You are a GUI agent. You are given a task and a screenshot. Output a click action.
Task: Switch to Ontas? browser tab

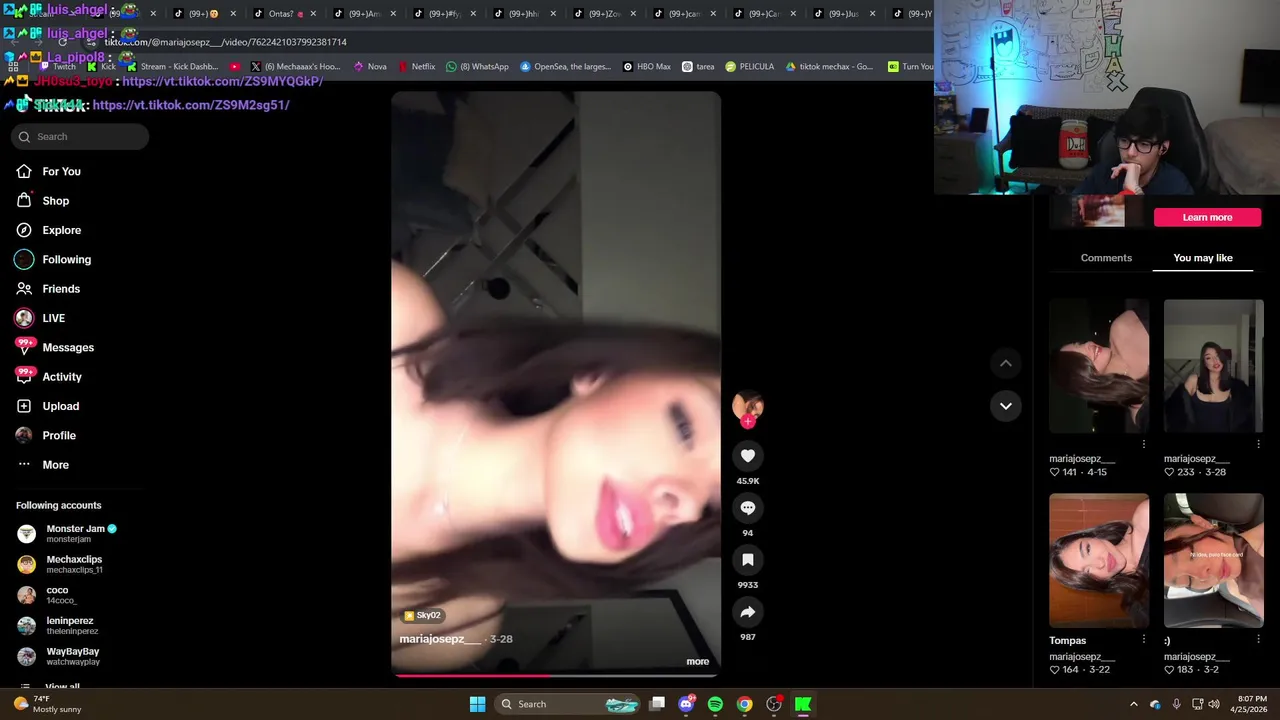pyautogui.click(x=281, y=14)
